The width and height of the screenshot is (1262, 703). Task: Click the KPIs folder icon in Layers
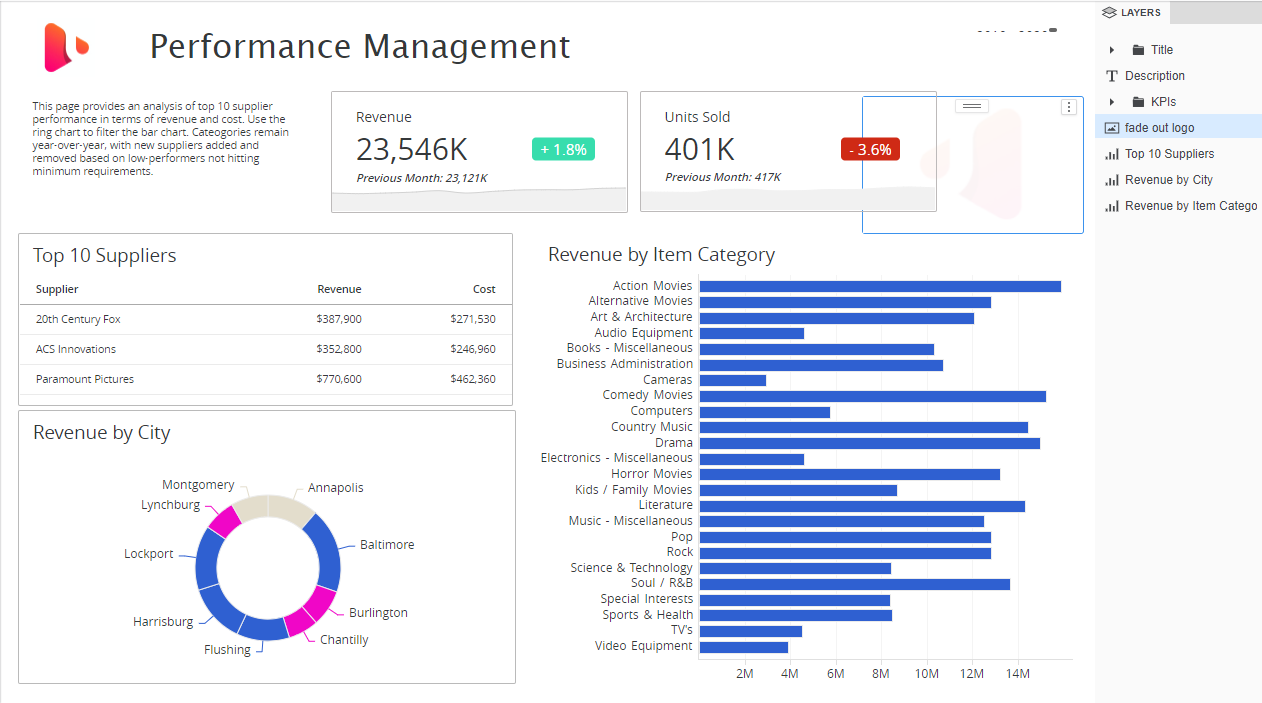(1138, 102)
